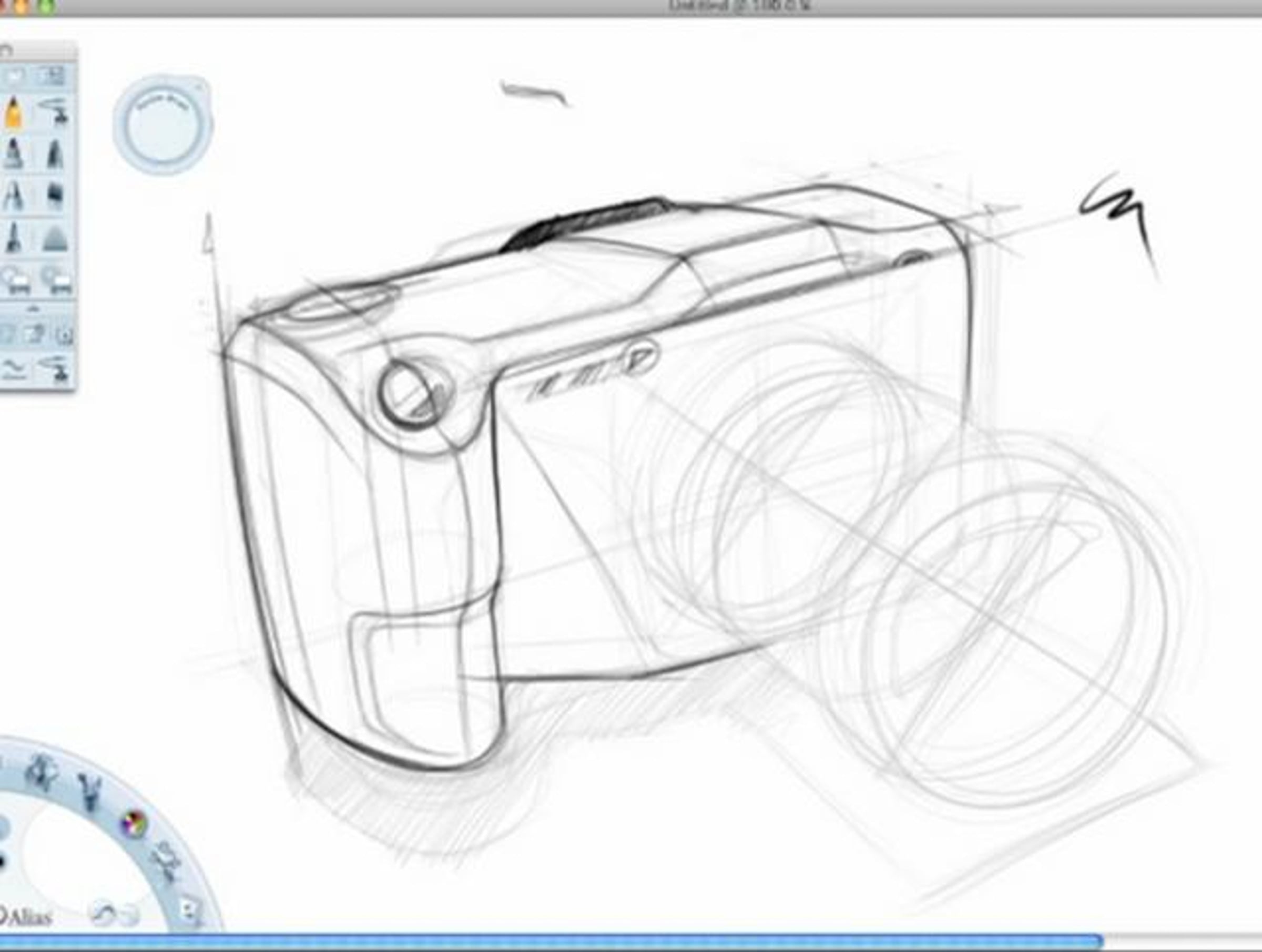
Task: Switch to the first brush palette header tab
Action: click(14, 75)
